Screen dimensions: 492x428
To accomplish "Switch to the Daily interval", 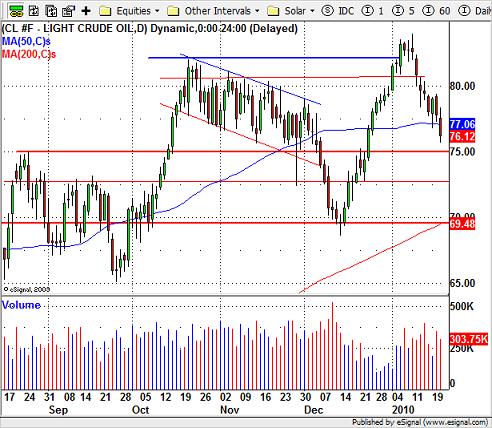I will [475, 11].
